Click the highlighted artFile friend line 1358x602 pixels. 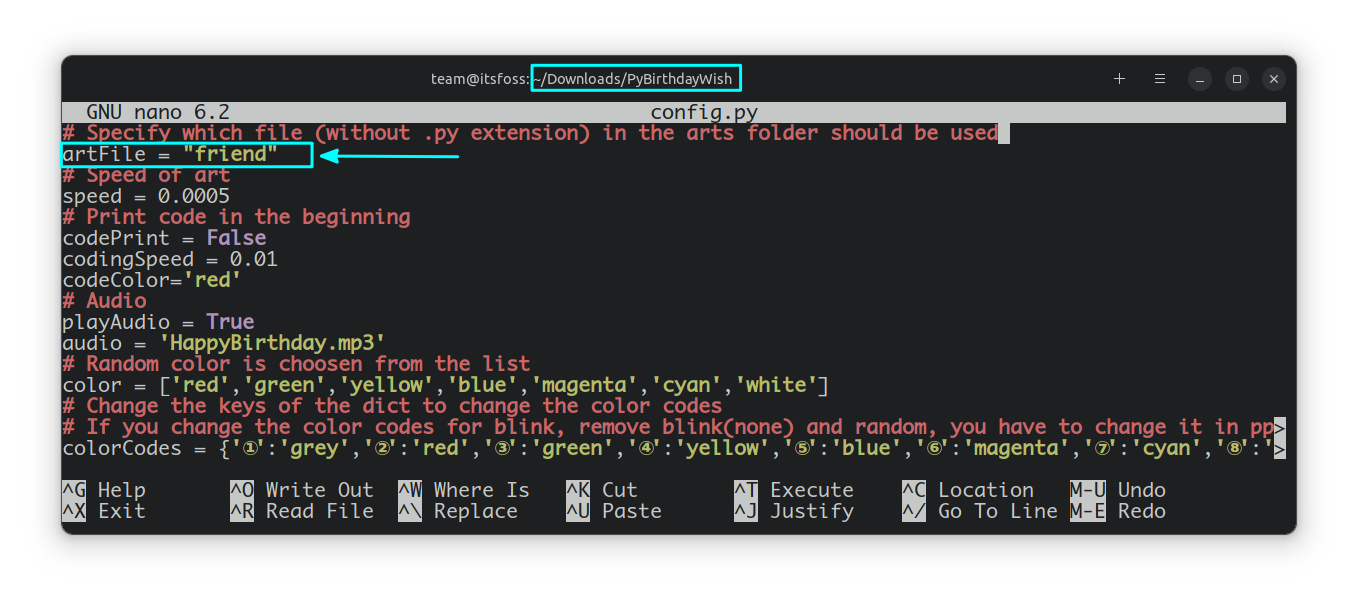(185, 154)
